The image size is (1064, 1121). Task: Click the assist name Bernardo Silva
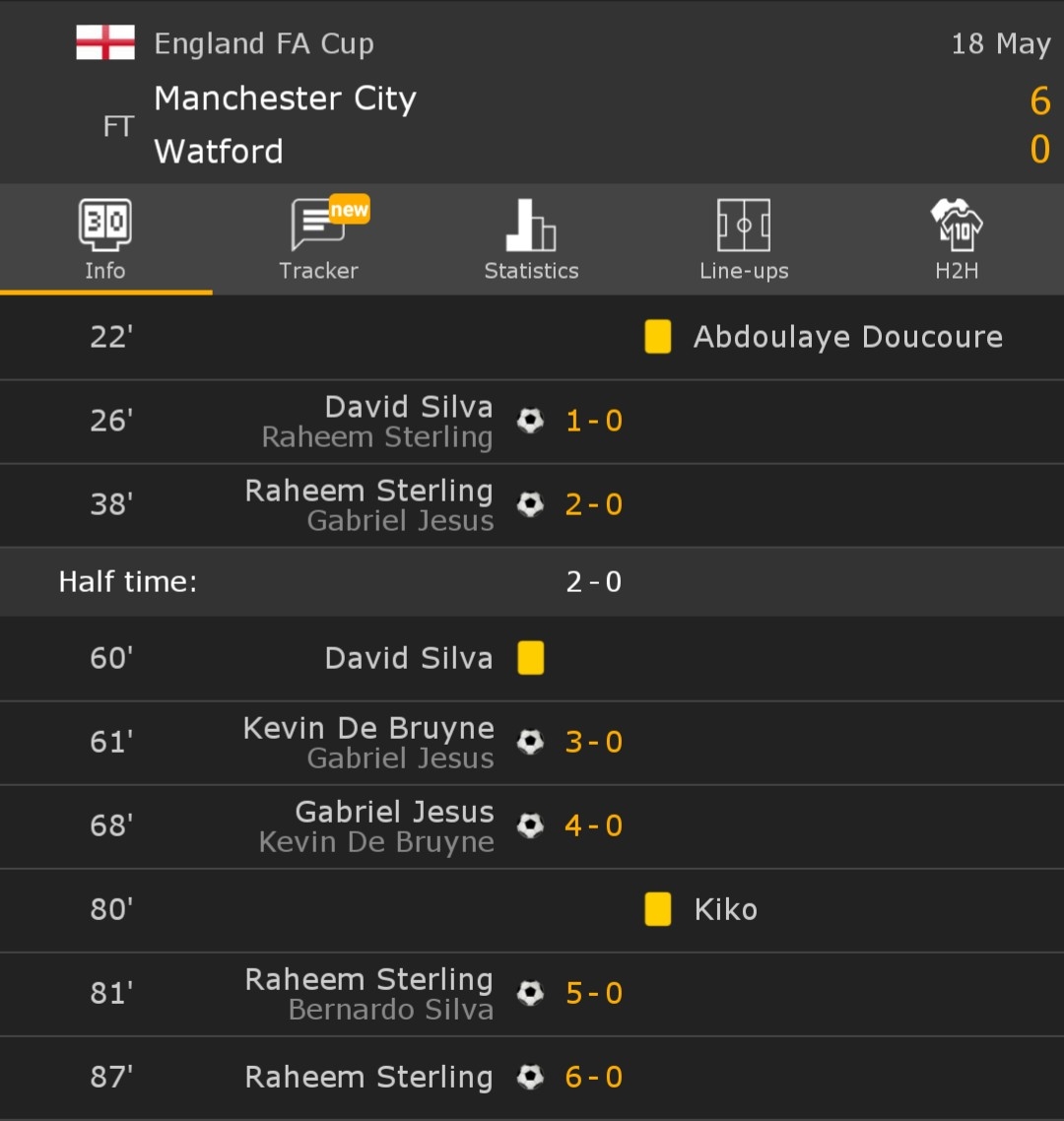click(x=391, y=1010)
